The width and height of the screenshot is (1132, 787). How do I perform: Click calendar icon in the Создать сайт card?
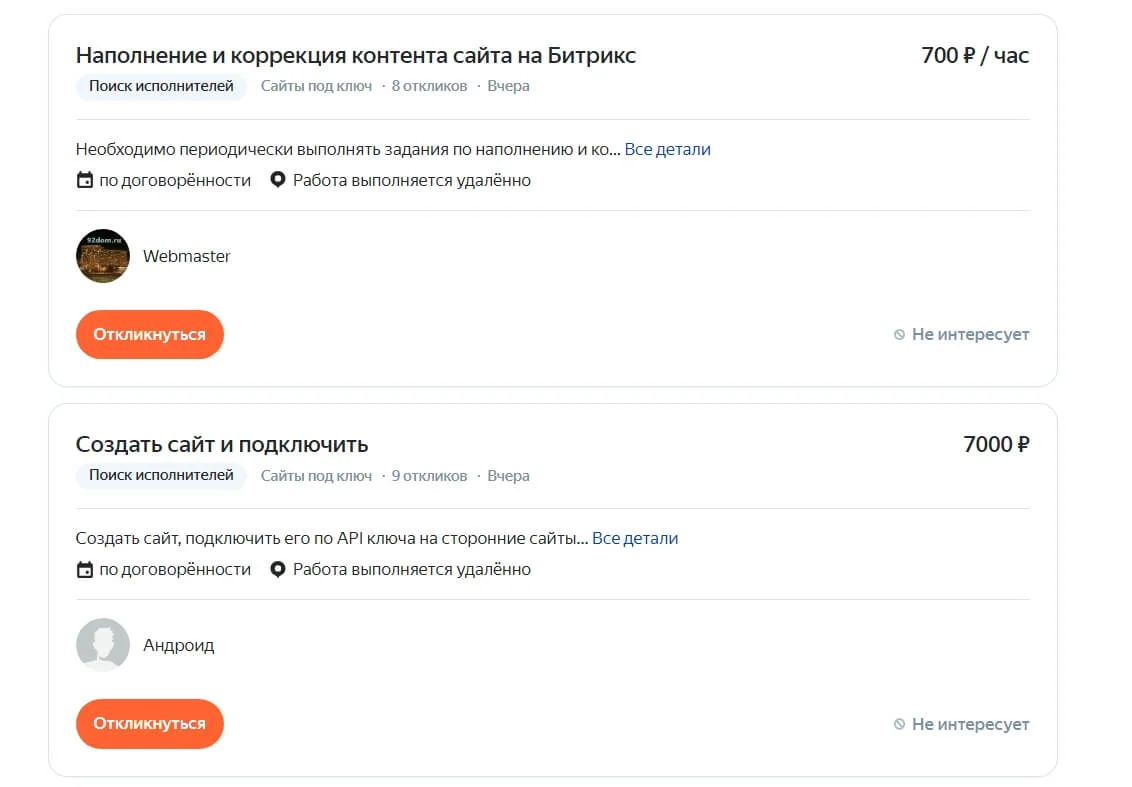85,570
